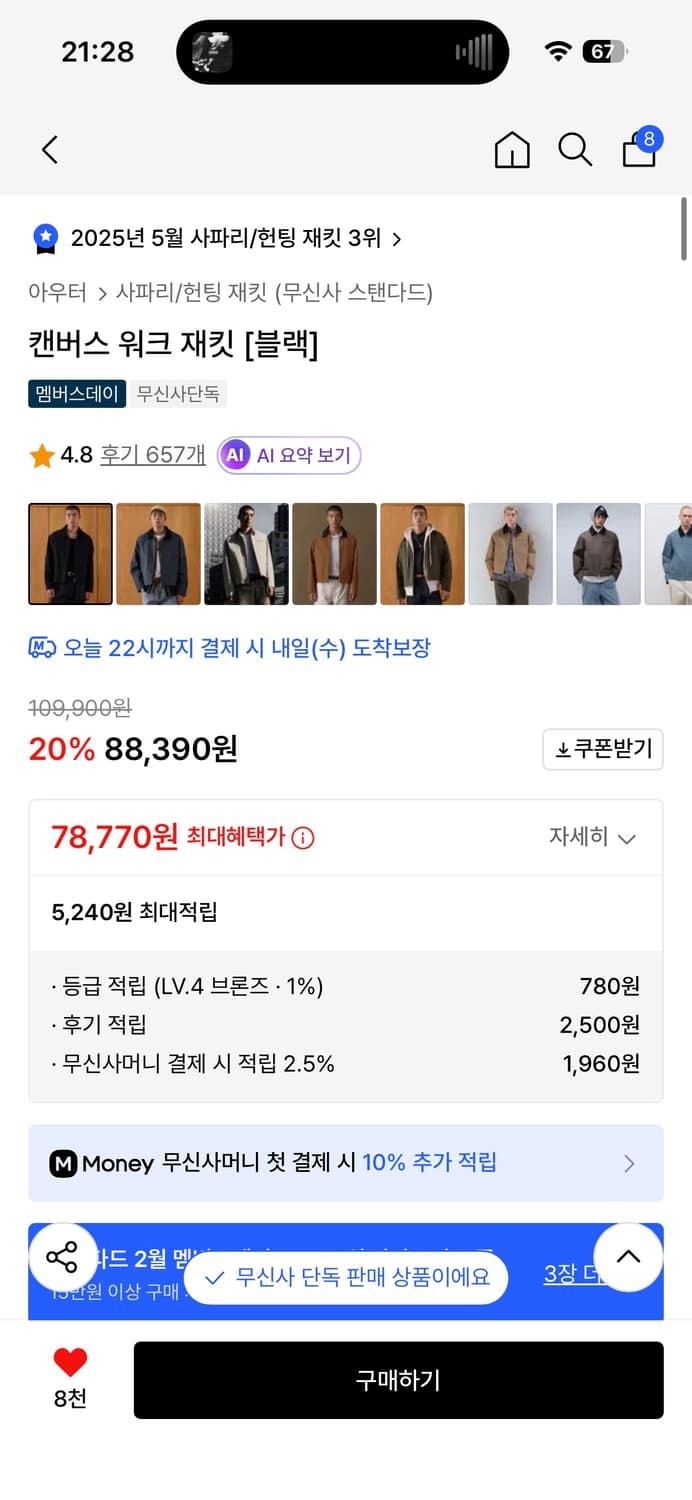Select the 무신사단독 label
This screenshot has height=1500, width=692.
[179, 394]
